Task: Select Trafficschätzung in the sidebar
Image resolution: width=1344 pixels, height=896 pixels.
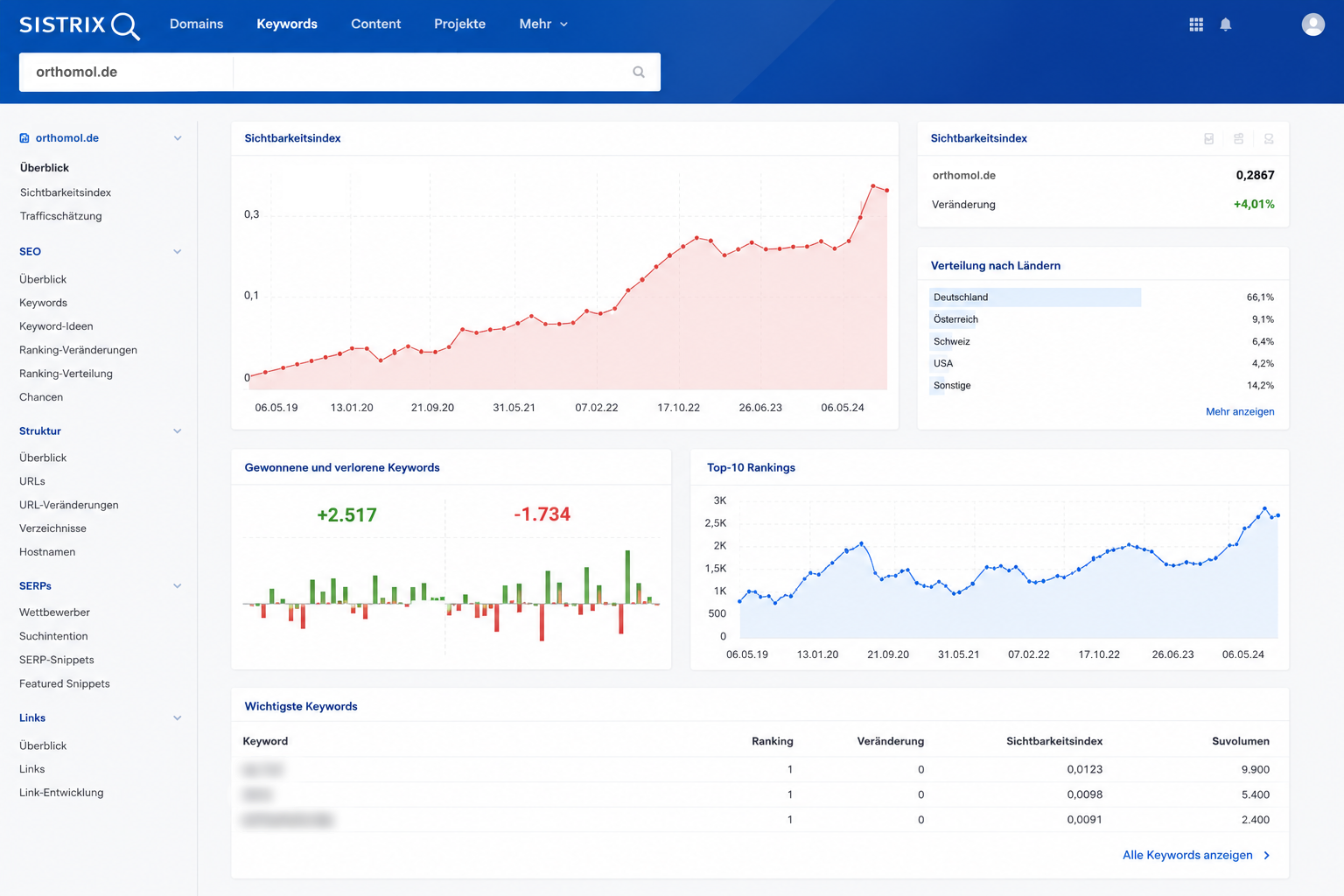Action: click(x=60, y=216)
